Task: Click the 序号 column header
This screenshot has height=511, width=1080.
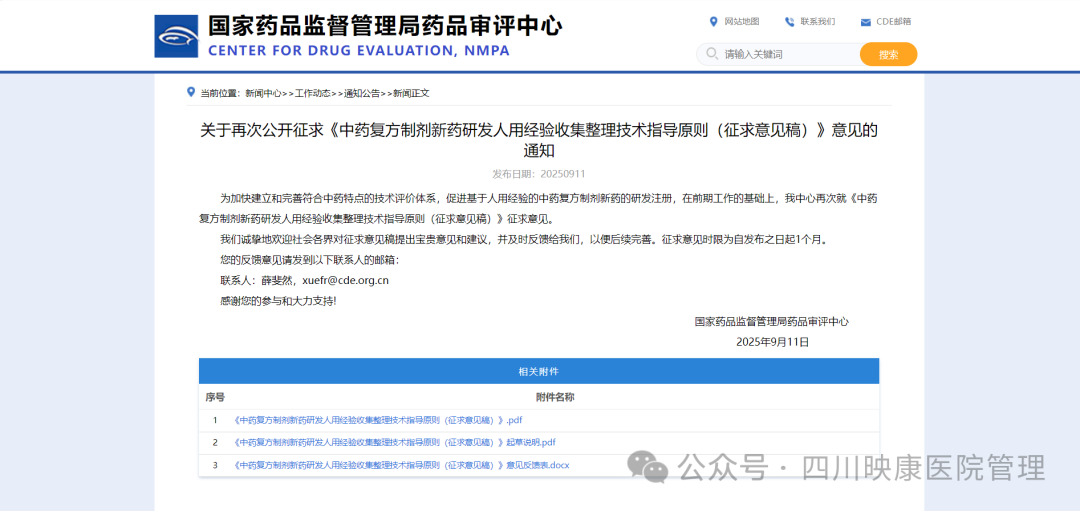Action: pyautogui.click(x=215, y=397)
